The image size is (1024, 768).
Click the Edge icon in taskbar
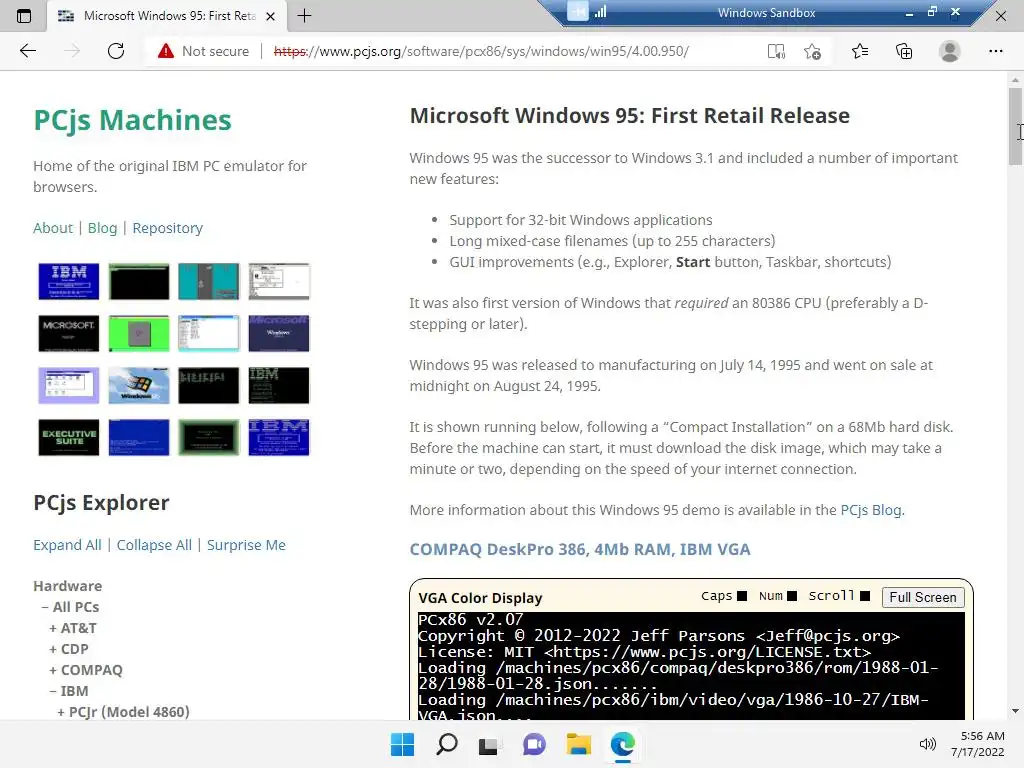(x=622, y=744)
